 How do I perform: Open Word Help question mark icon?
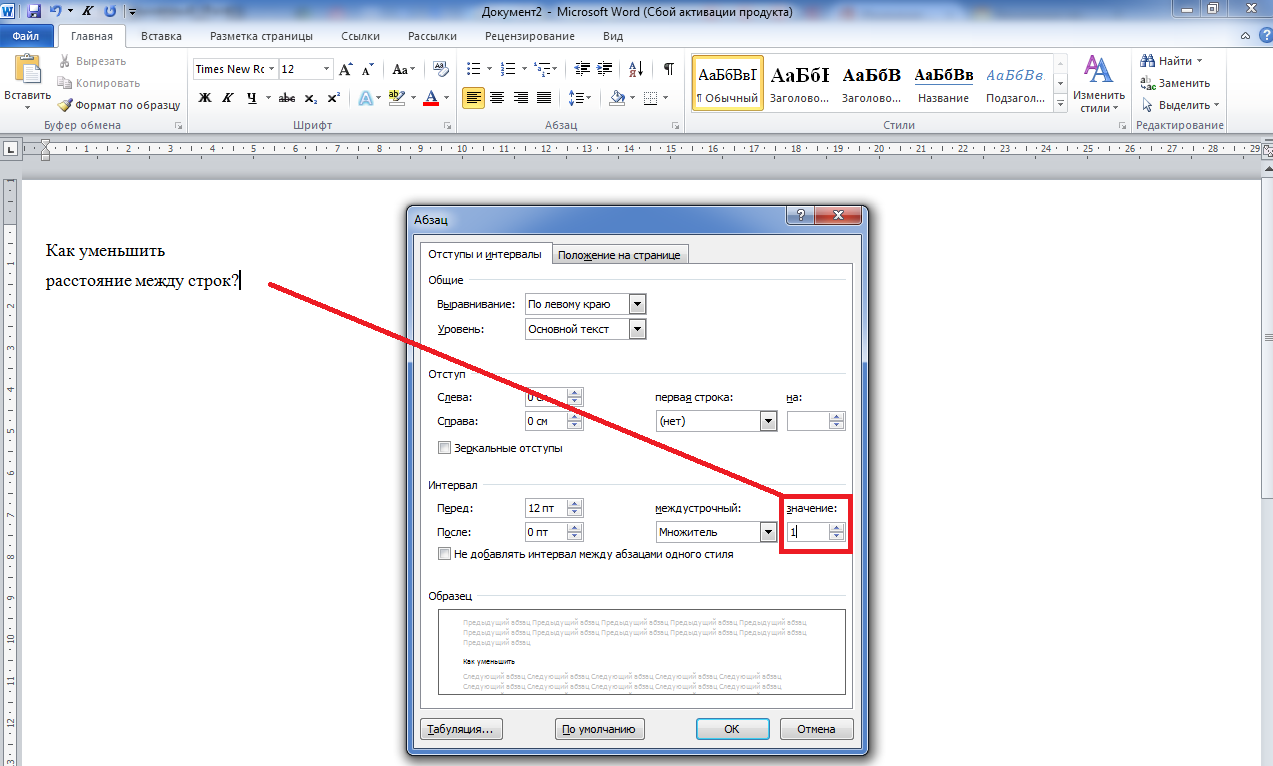pos(1264,36)
